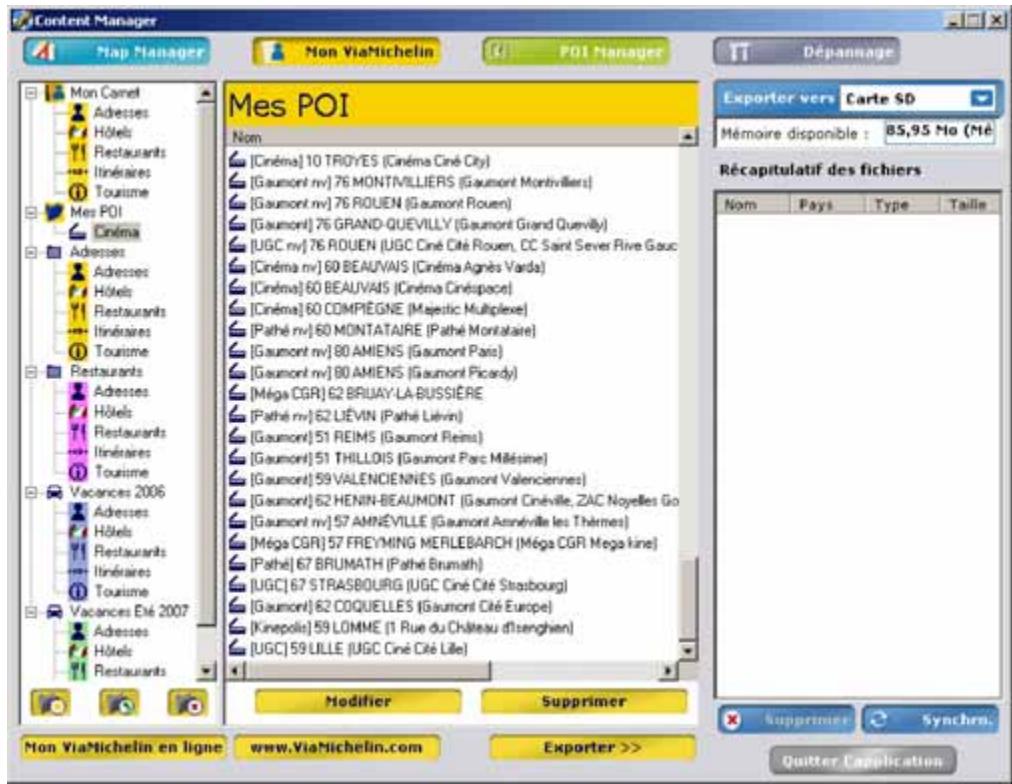The height and width of the screenshot is (784, 1012).
Task: Click the Modifier button
Action: pyautogui.click(x=358, y=702)
